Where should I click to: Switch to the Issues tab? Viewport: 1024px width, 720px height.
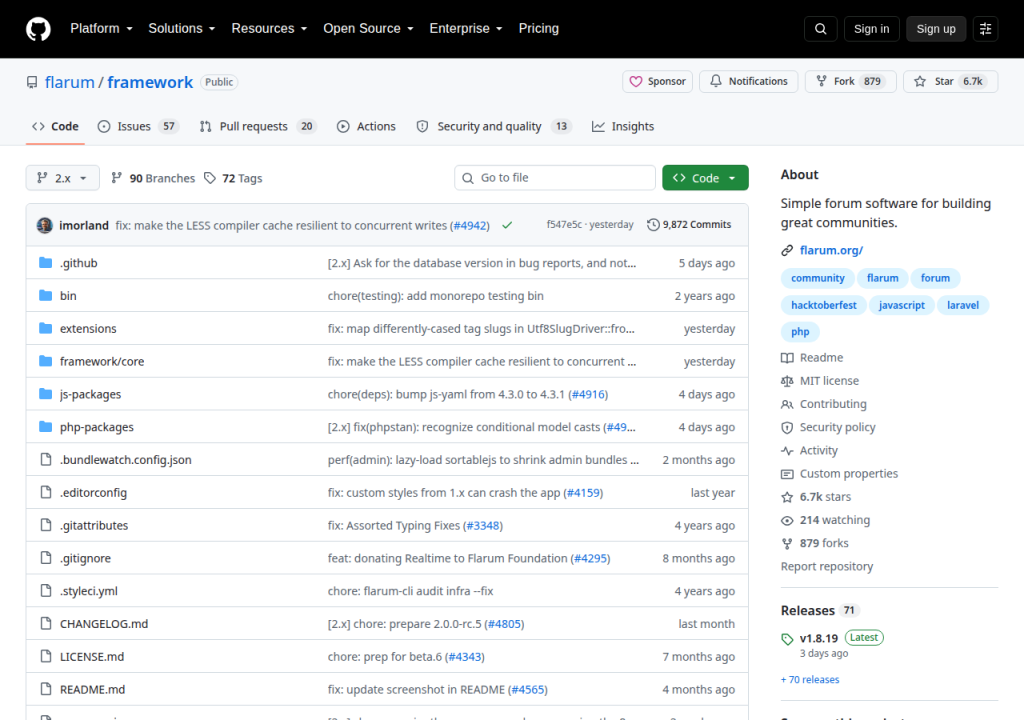pos(138,126)
